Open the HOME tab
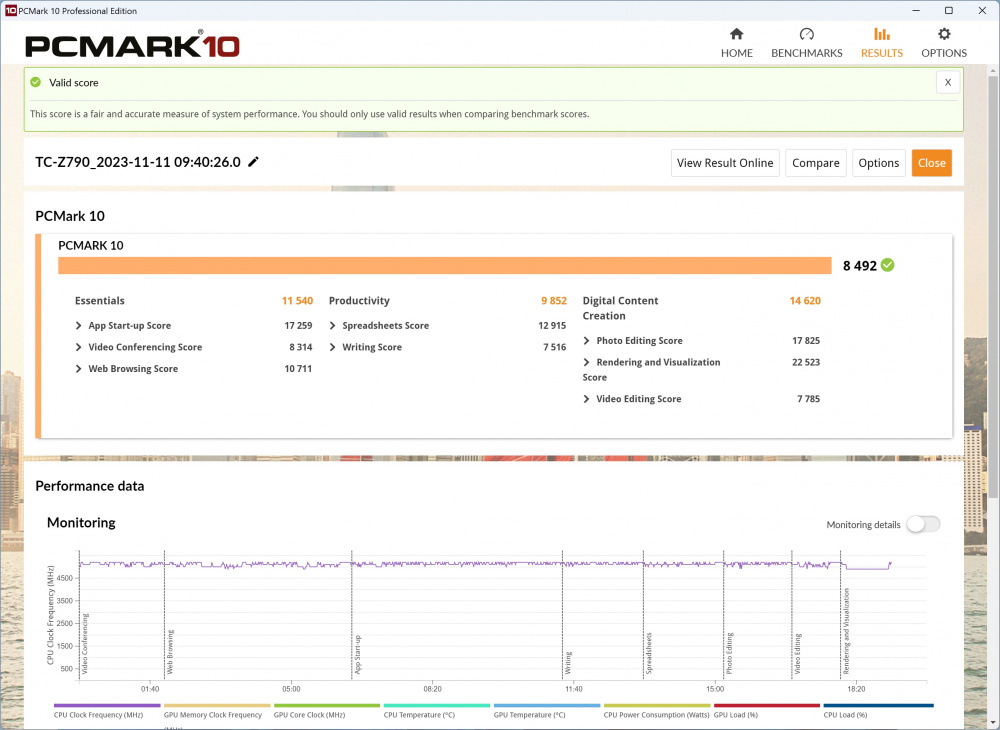The image size is (1000, 730). pyautogui.click(x=737, y=43)
